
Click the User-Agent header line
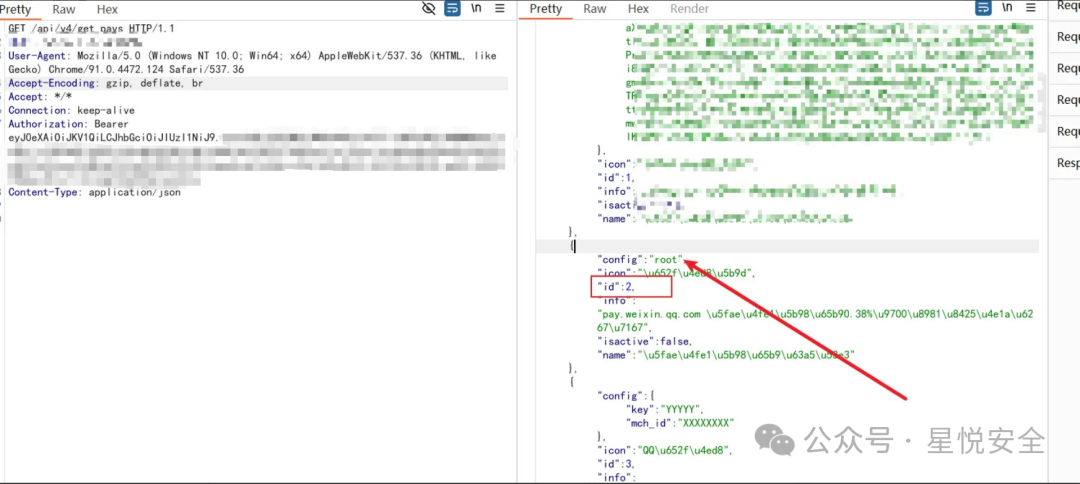click(252, 63)
